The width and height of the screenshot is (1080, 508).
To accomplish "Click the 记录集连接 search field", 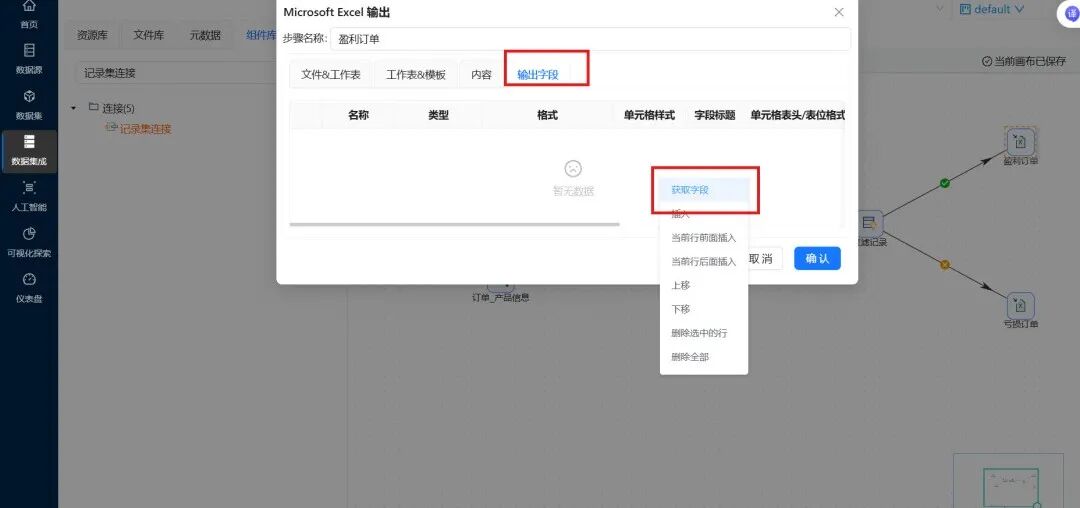I will click(x=177, y=72).
